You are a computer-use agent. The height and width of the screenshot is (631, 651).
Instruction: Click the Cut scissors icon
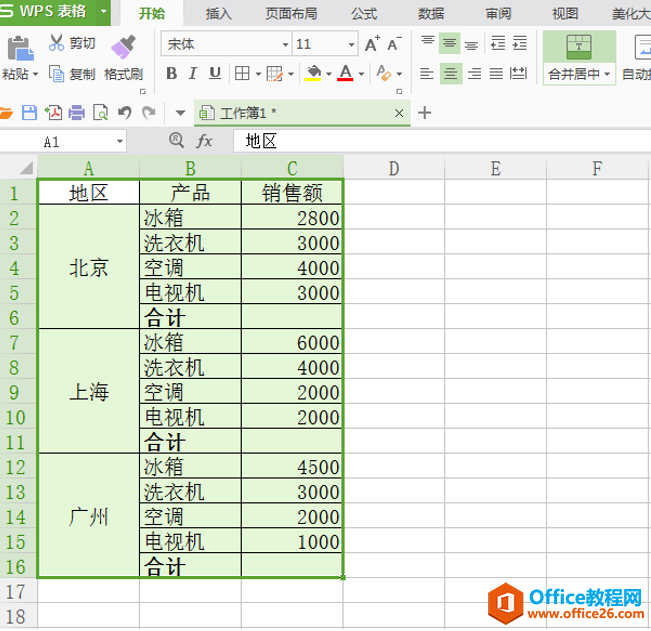[56, 42]
